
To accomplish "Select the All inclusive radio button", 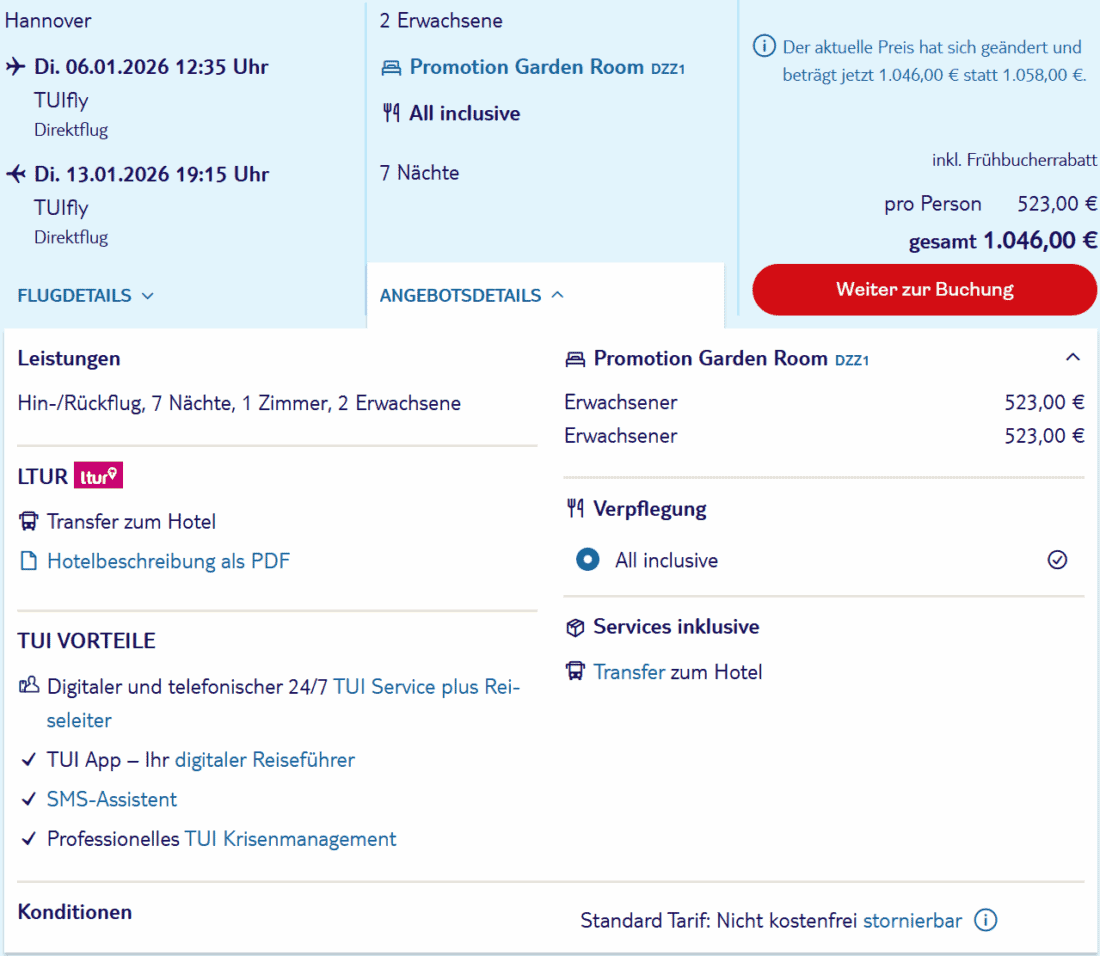I will coord(588,560).
